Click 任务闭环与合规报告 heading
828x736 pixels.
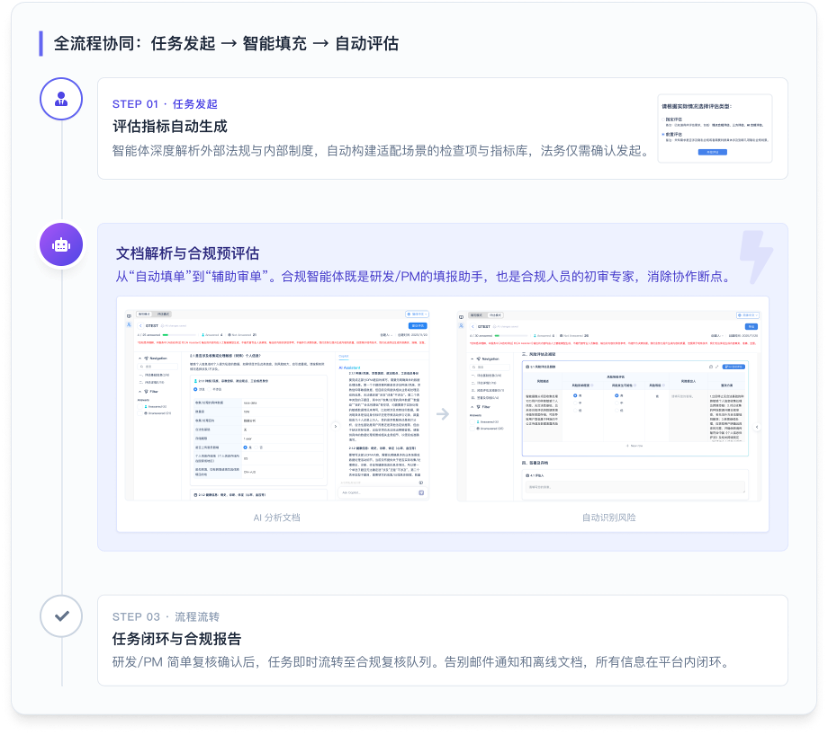[x=177, y=639]
